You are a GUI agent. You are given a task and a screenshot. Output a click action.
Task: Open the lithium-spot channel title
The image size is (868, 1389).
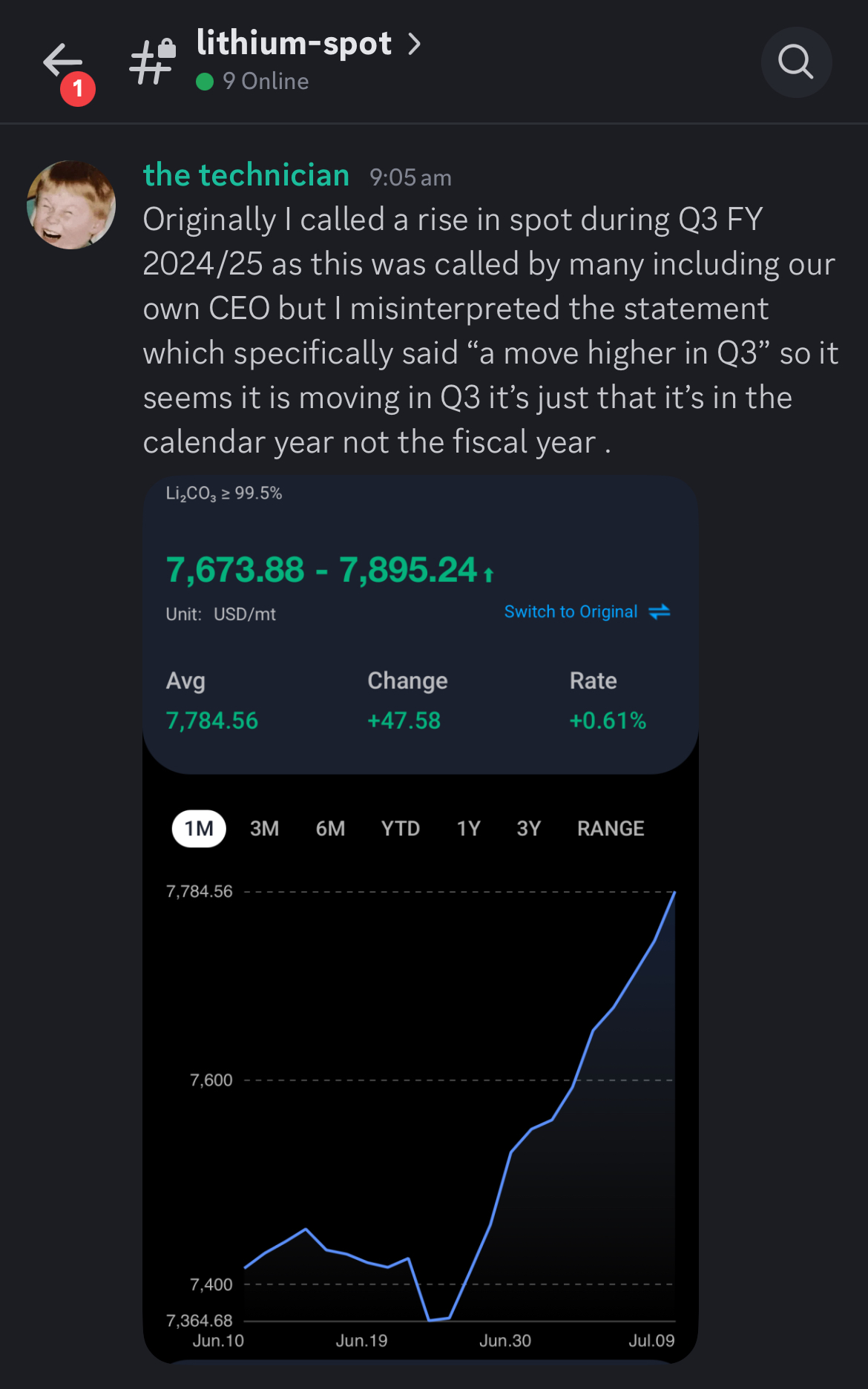point(294,44)
